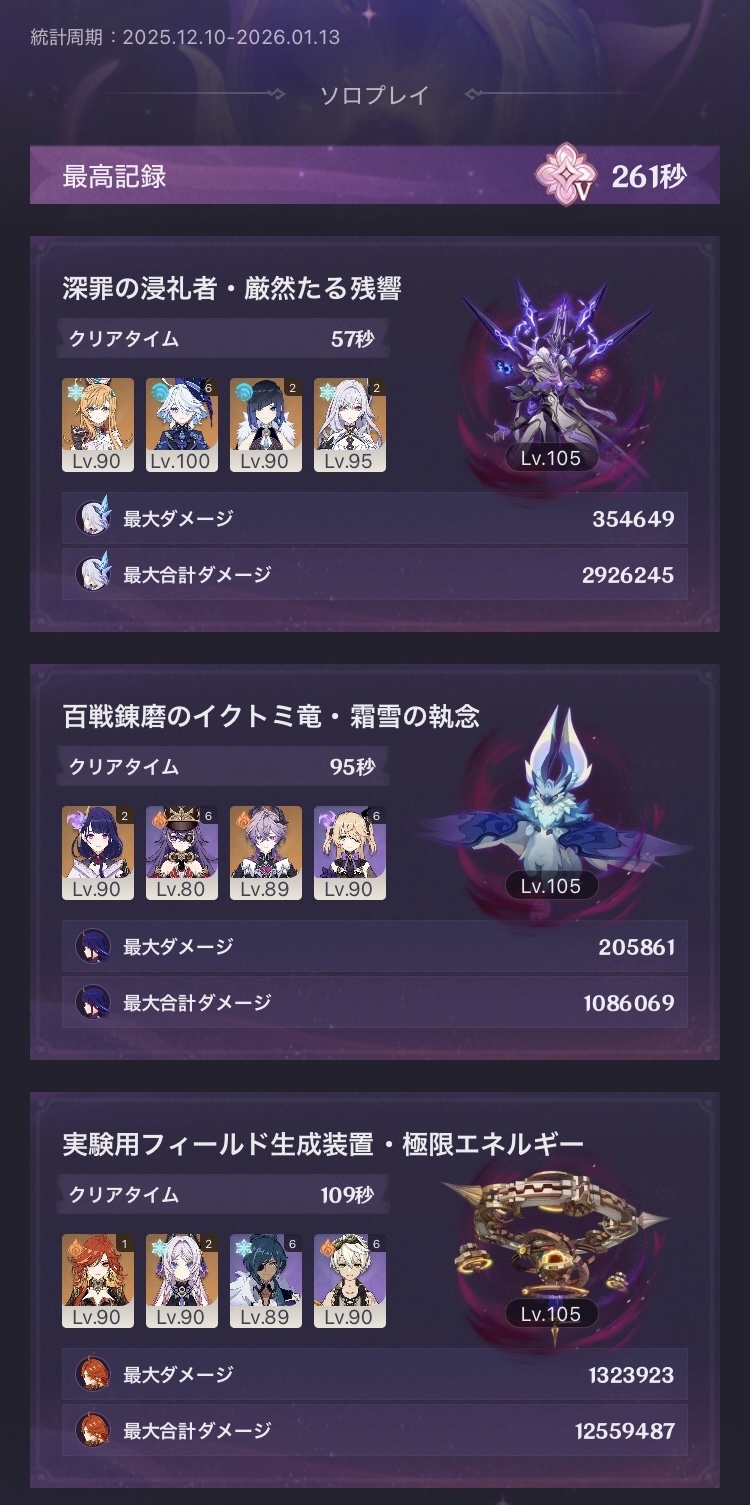The height and width of the screenshot is (1505, 750).
Task: Click the 最高記録 261秒 banner
Action: (x=375, y=175)
